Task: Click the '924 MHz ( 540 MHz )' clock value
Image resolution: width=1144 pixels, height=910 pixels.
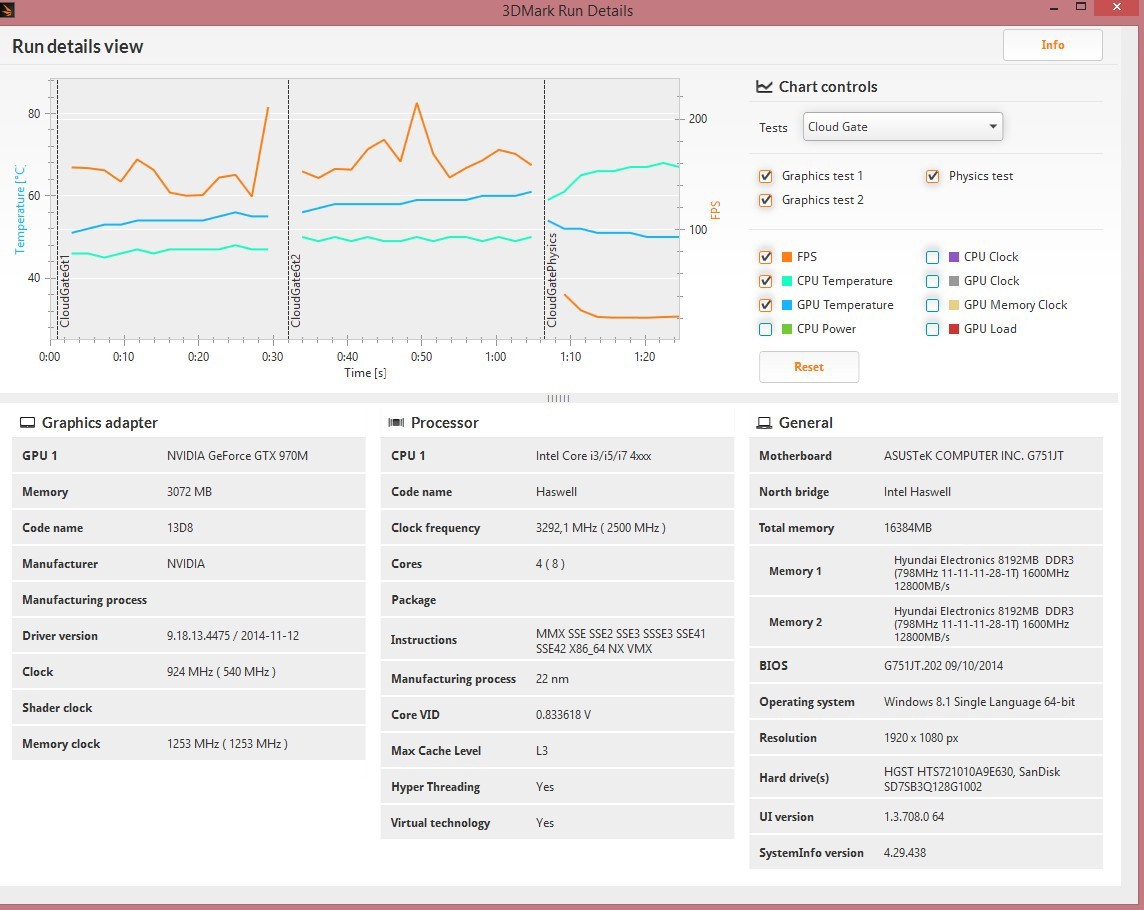Action: [221, 671]
